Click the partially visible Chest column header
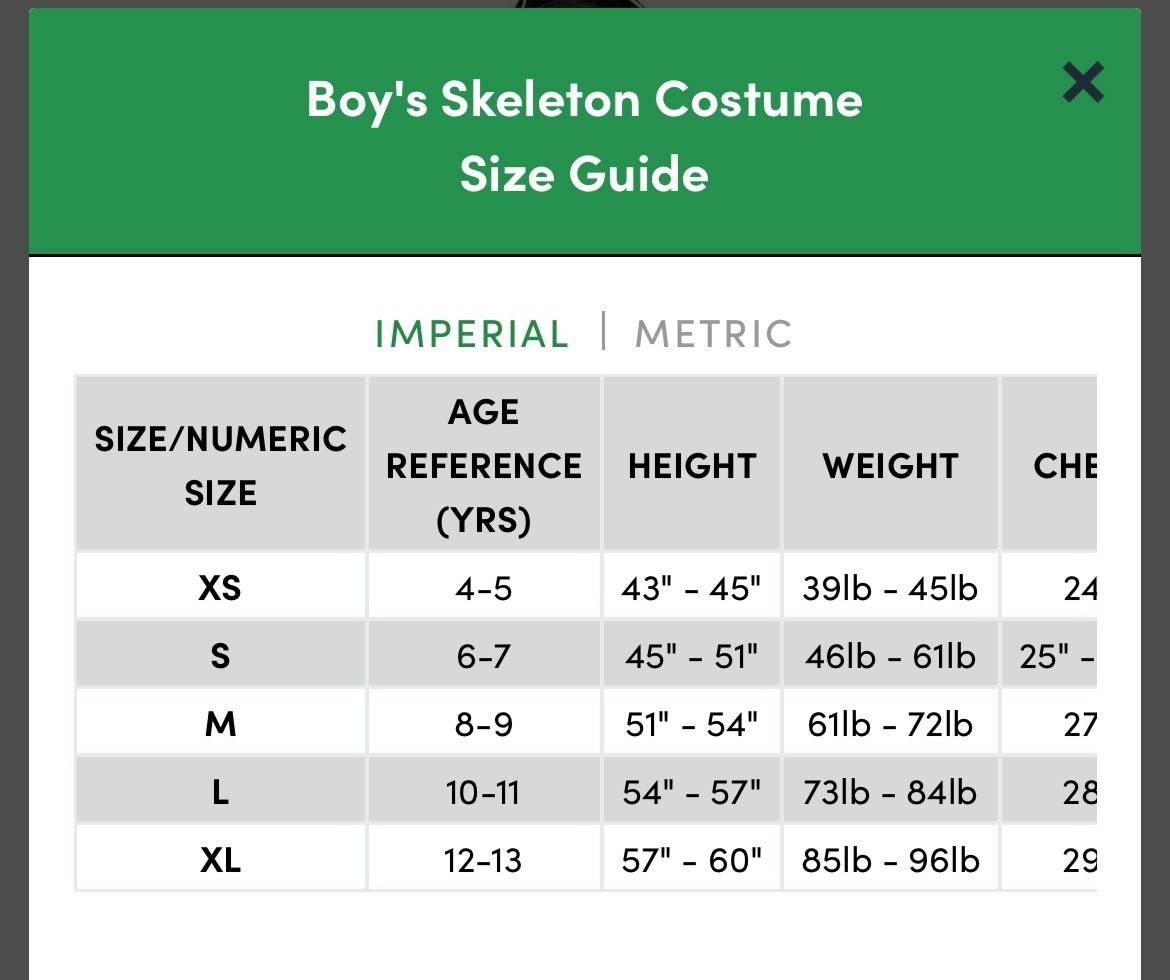The image size is (1170, 980). tap(1064, 466)
